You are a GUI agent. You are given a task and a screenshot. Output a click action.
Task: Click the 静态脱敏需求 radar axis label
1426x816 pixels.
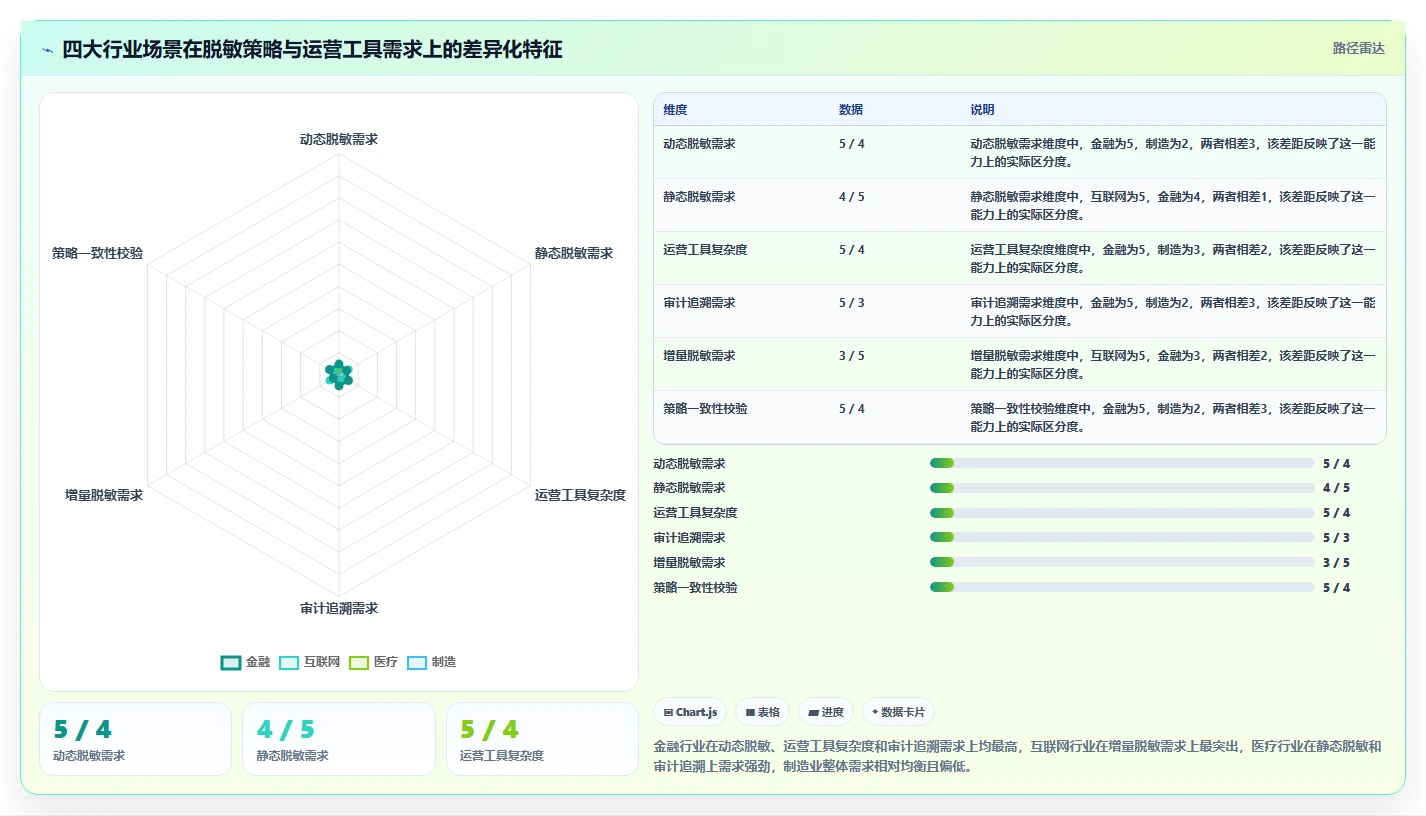coord(574,254)
